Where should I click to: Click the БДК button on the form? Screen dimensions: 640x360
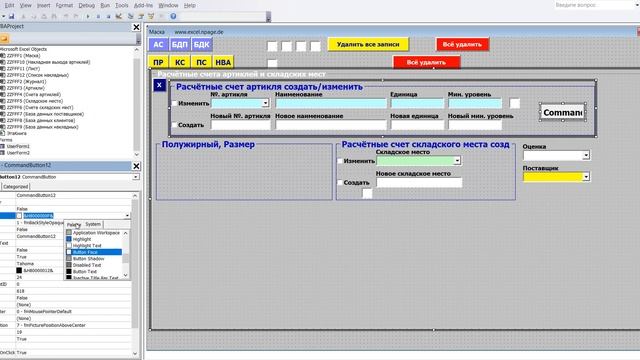pos(201,44)
